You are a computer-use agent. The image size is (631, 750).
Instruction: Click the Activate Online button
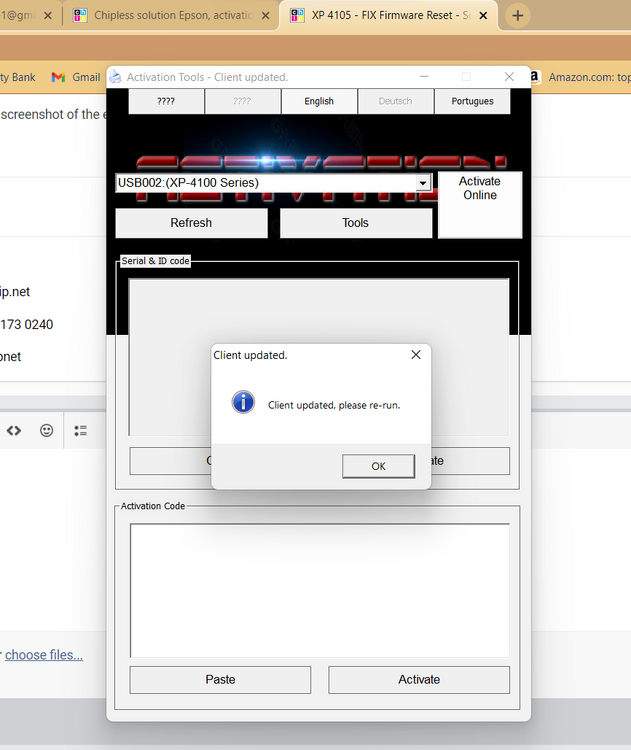[479, 205]
